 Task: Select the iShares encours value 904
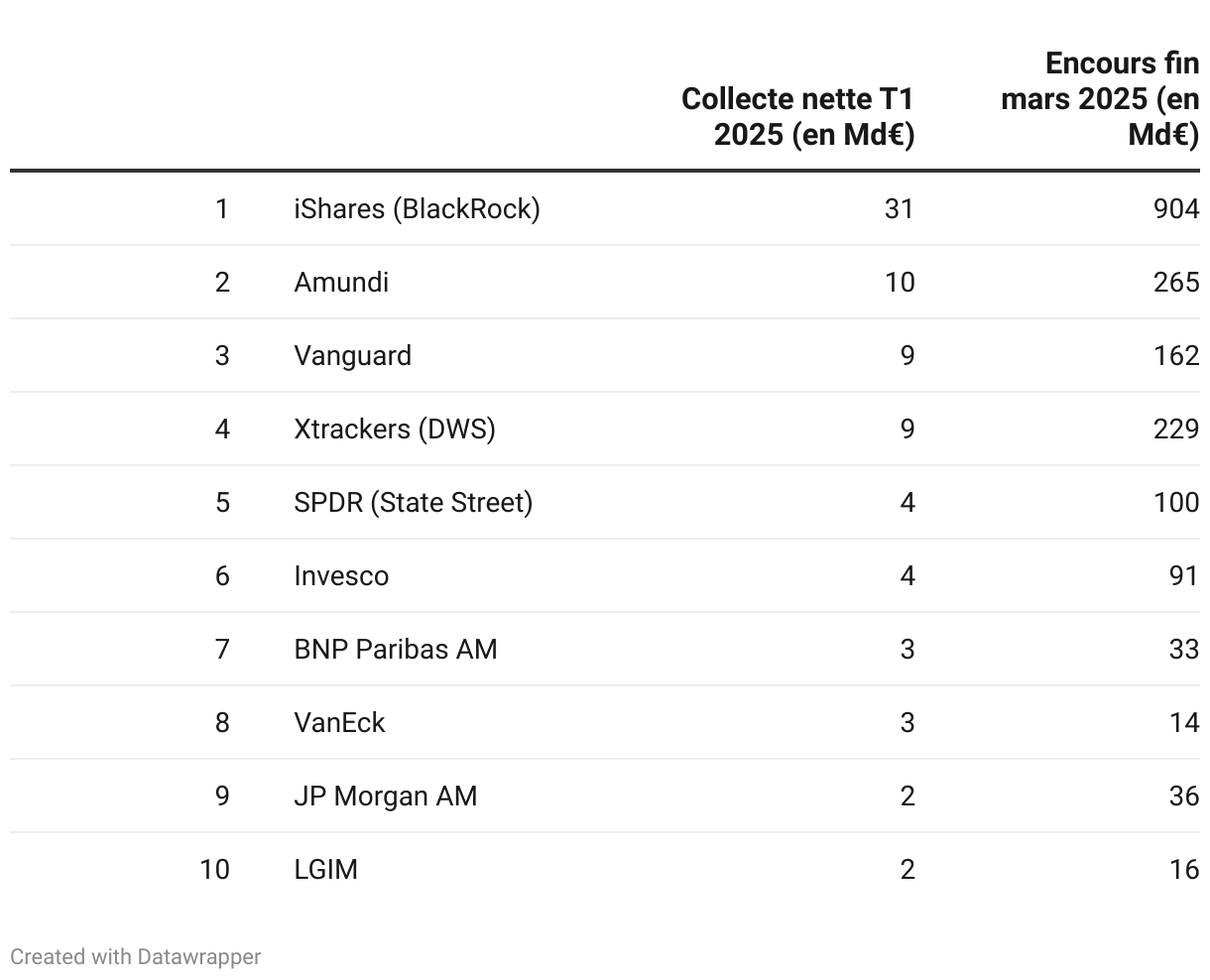tap(1176, 209)
